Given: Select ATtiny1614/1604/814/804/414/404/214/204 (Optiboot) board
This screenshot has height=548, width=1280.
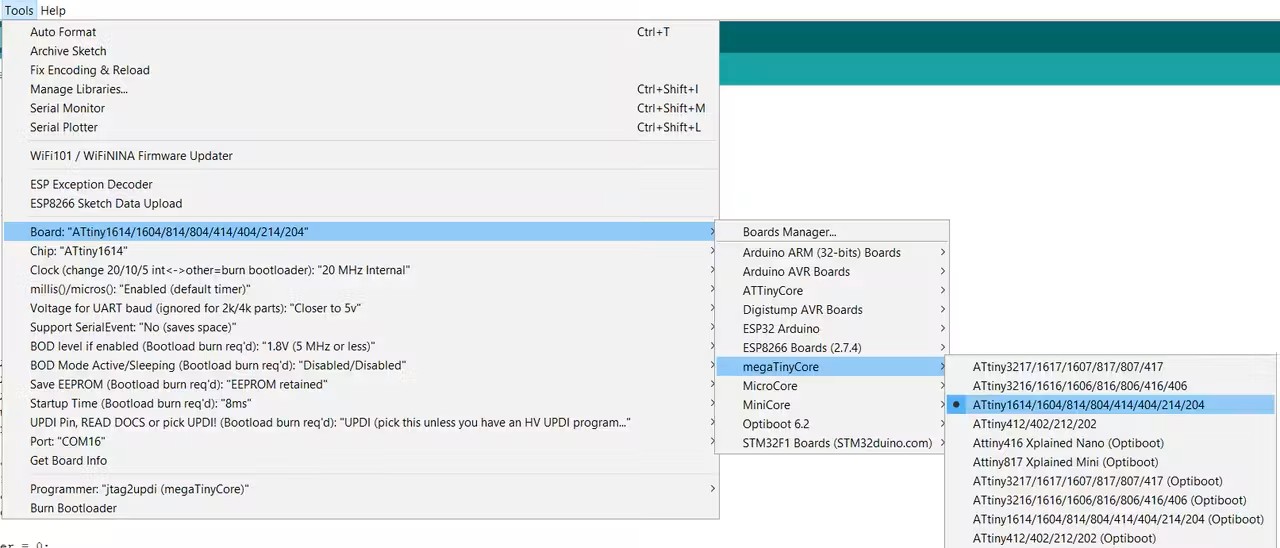Looking at the screenshot, I should point(1111,519).
